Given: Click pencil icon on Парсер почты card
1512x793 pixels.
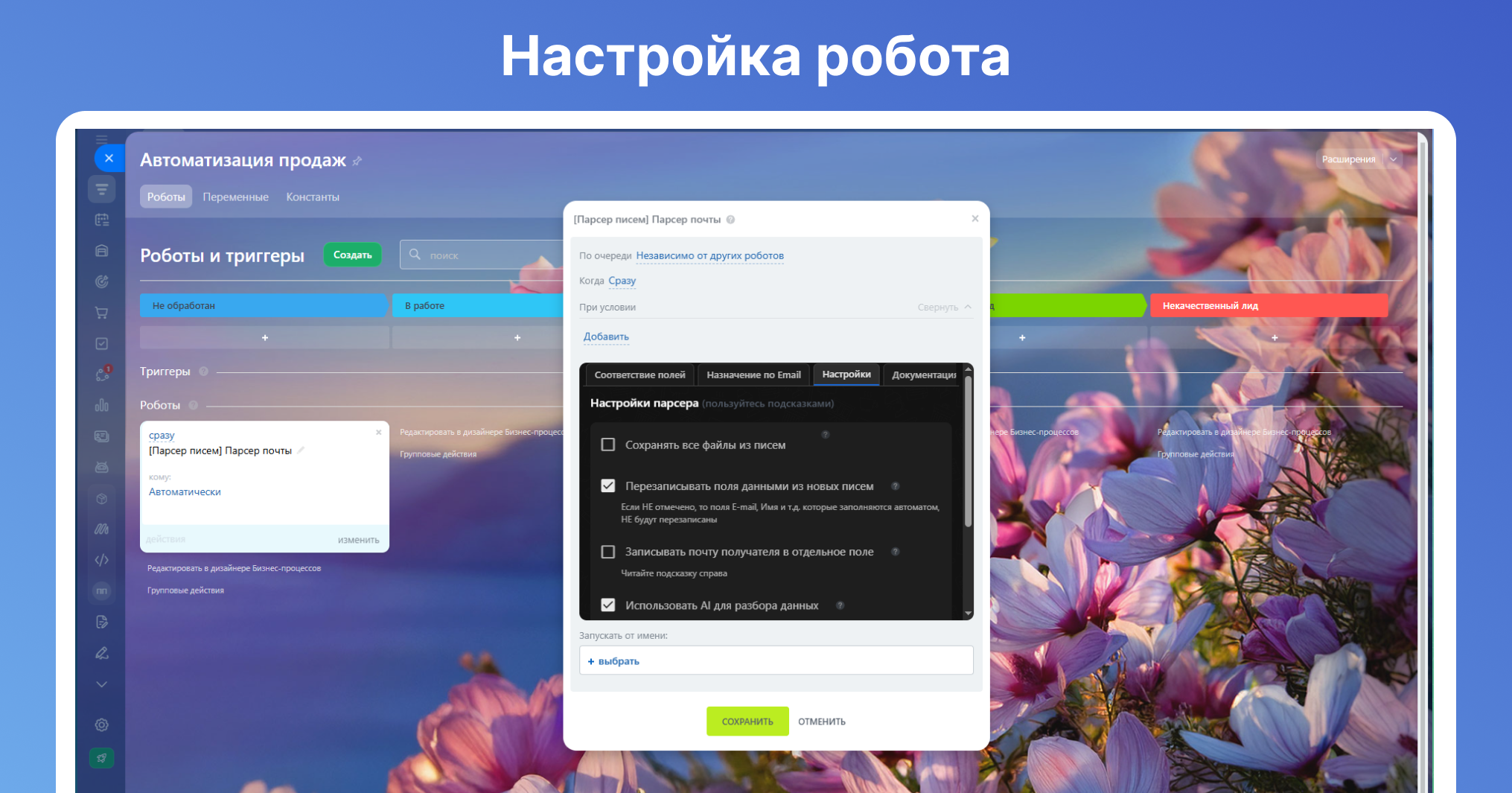Looking at the screenshot, I should coord(301,450).
